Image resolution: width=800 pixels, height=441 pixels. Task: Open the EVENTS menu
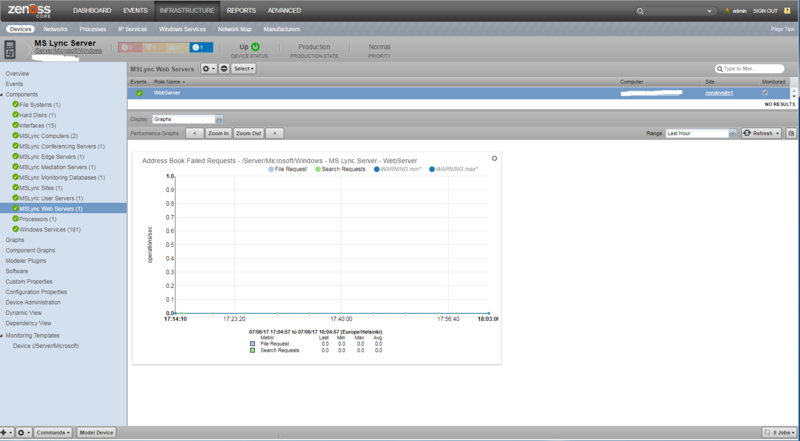pos(135,11)
